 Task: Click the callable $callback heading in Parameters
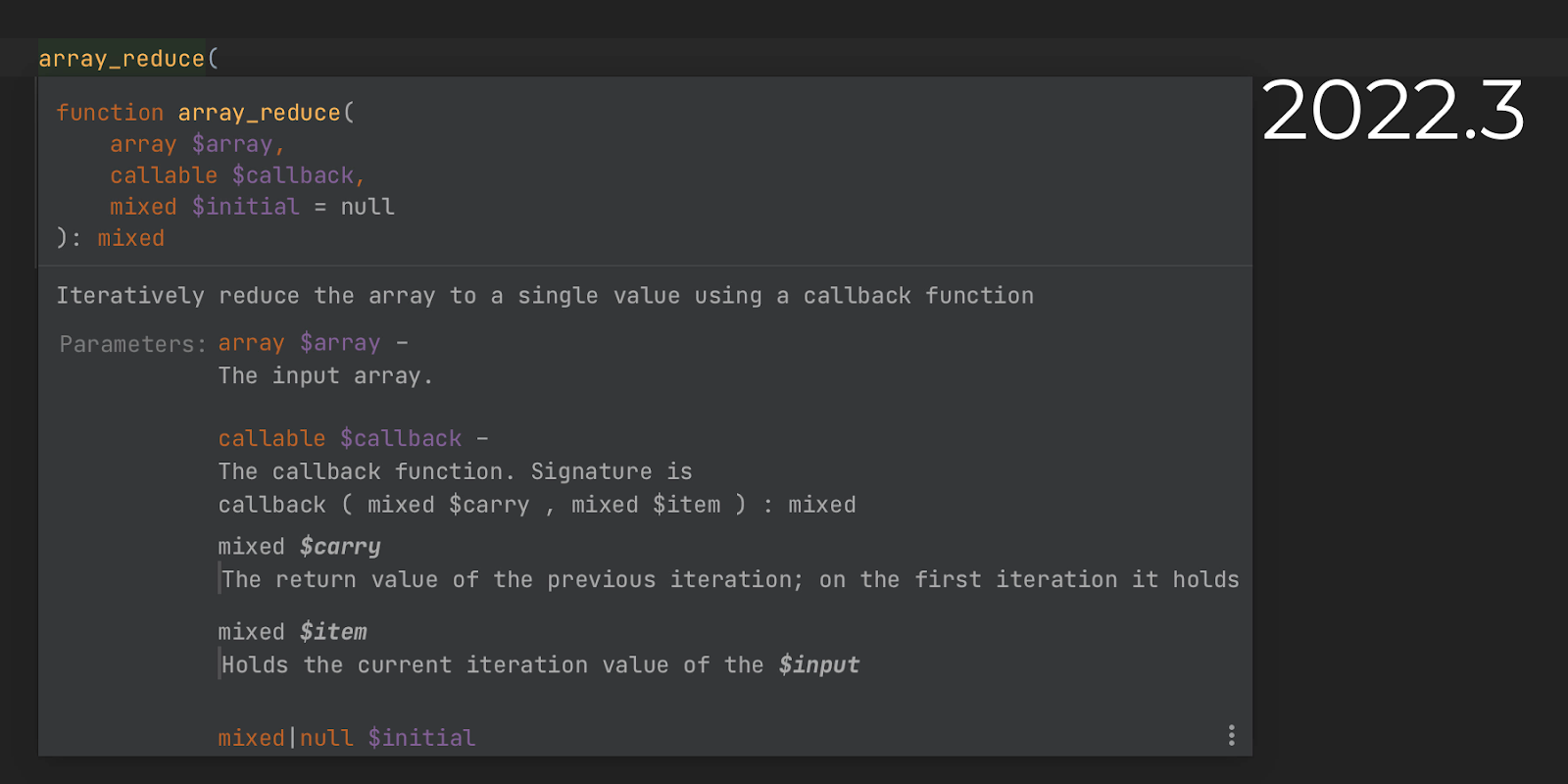tap(339, 438)
